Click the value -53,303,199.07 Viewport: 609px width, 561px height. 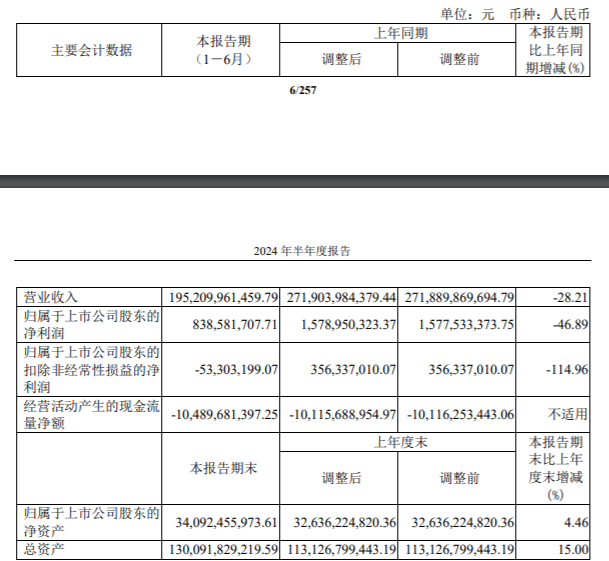click(x=236, y=369)
